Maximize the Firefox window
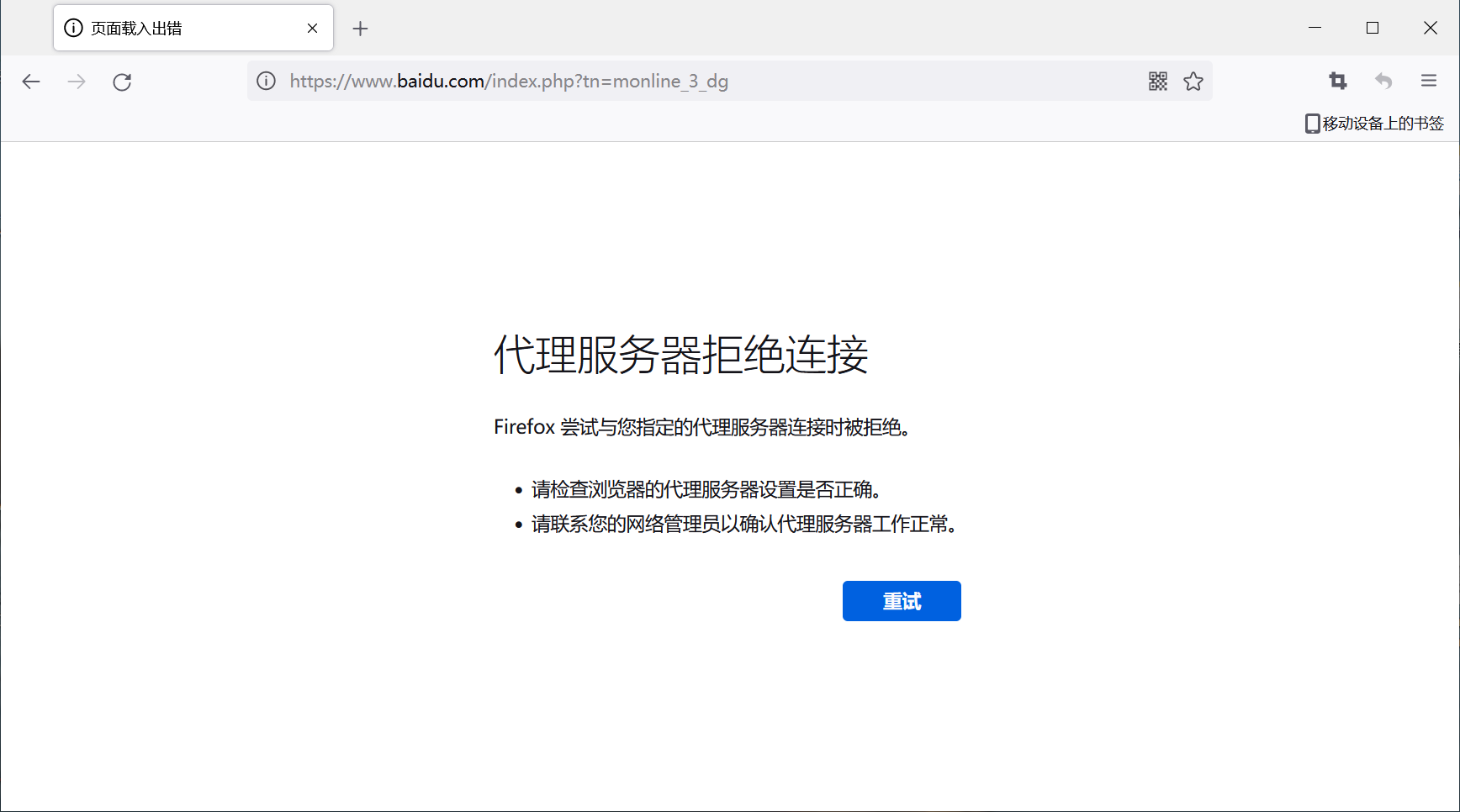The image size is (1460, 812). pos(1373,28)
